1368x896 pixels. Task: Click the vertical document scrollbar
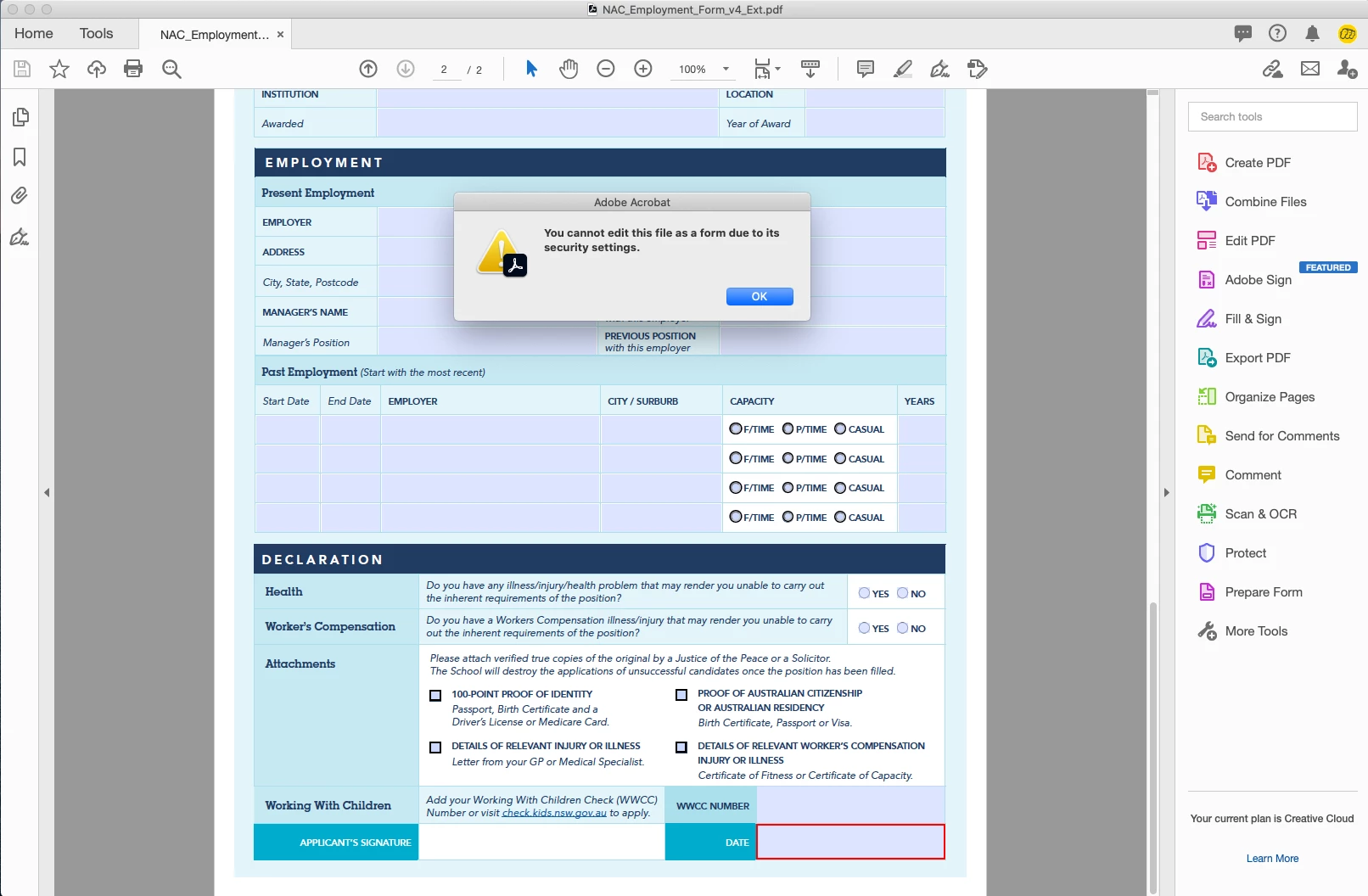coord(1152,747)
